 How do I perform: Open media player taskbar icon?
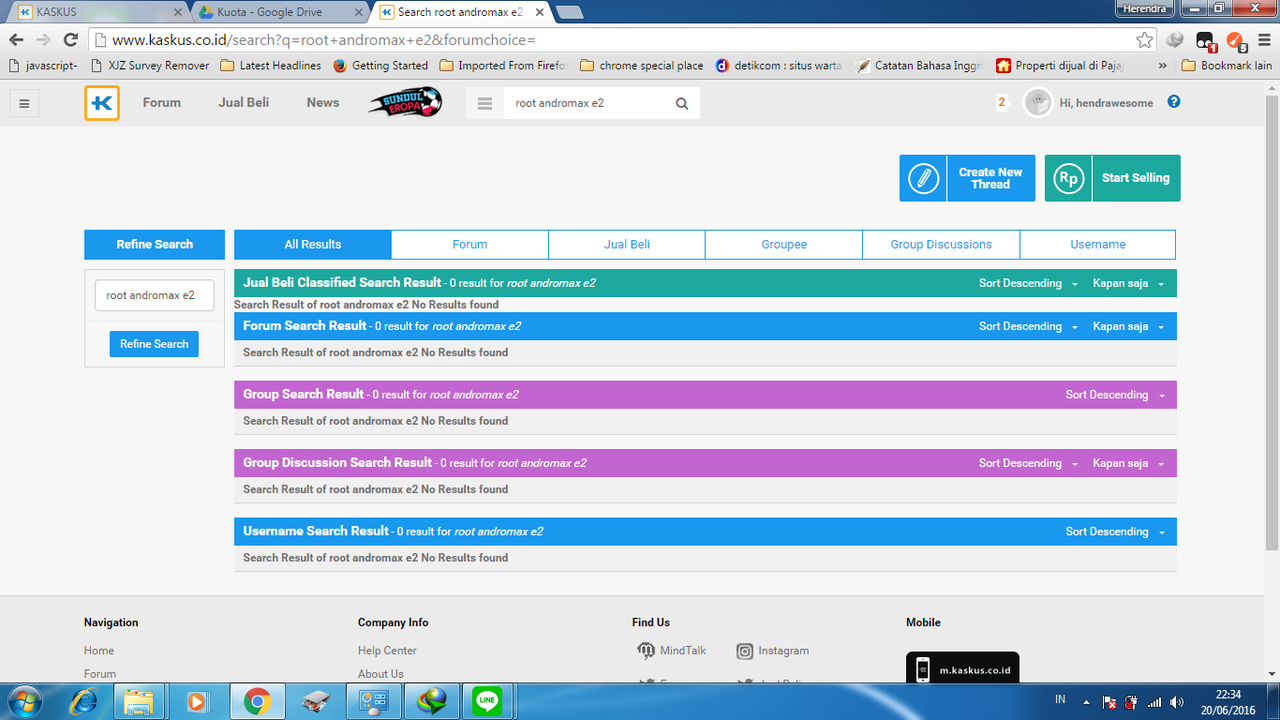pos(197,702)
